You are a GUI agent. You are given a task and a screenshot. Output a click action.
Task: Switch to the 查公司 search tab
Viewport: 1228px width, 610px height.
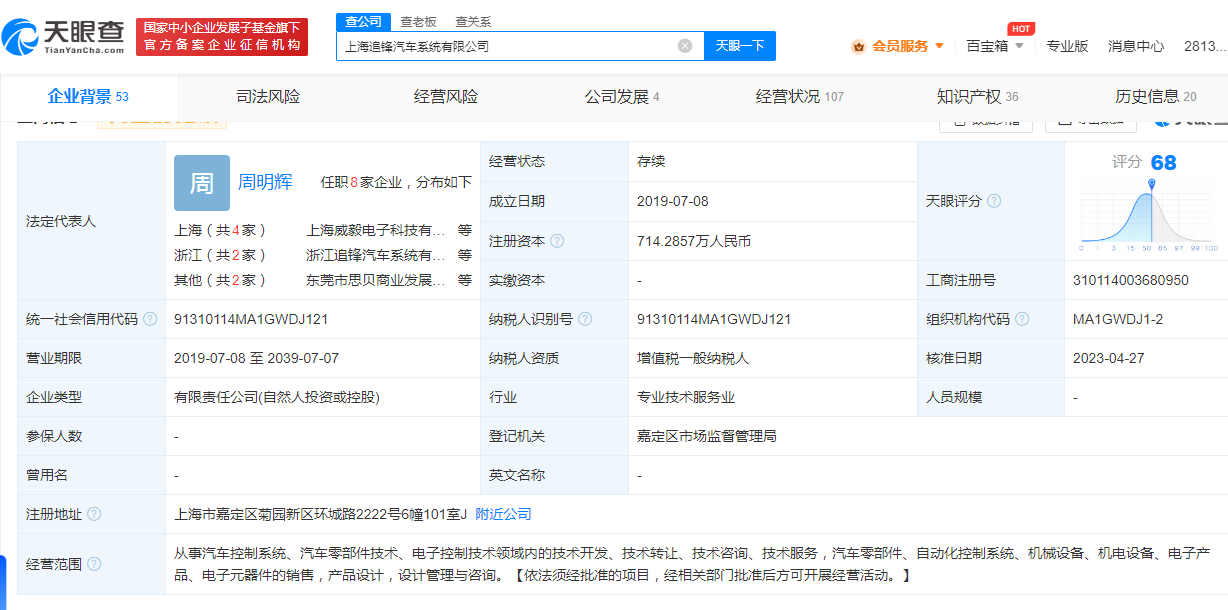[364, 21]
